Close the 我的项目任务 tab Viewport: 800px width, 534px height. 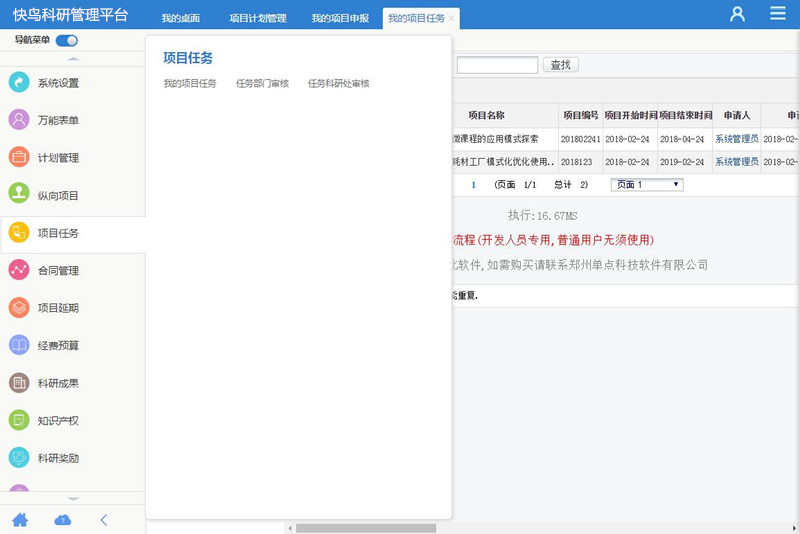(452, 18)
